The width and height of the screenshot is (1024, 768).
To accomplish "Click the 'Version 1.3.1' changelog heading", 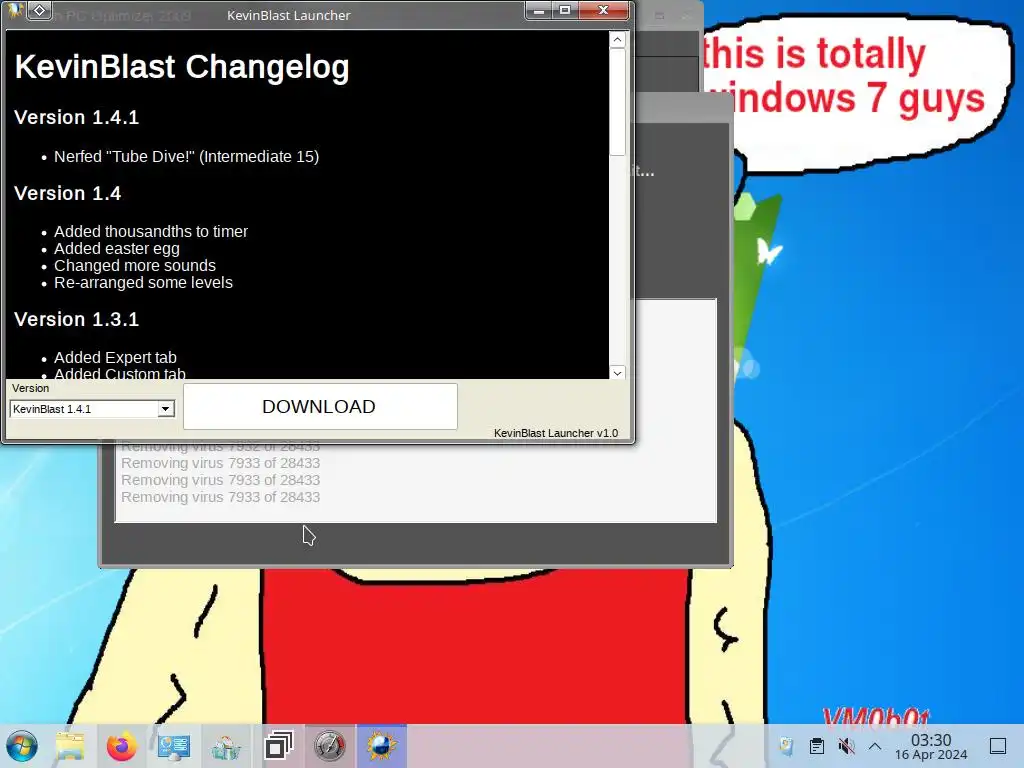I will [x=76, y=319].
